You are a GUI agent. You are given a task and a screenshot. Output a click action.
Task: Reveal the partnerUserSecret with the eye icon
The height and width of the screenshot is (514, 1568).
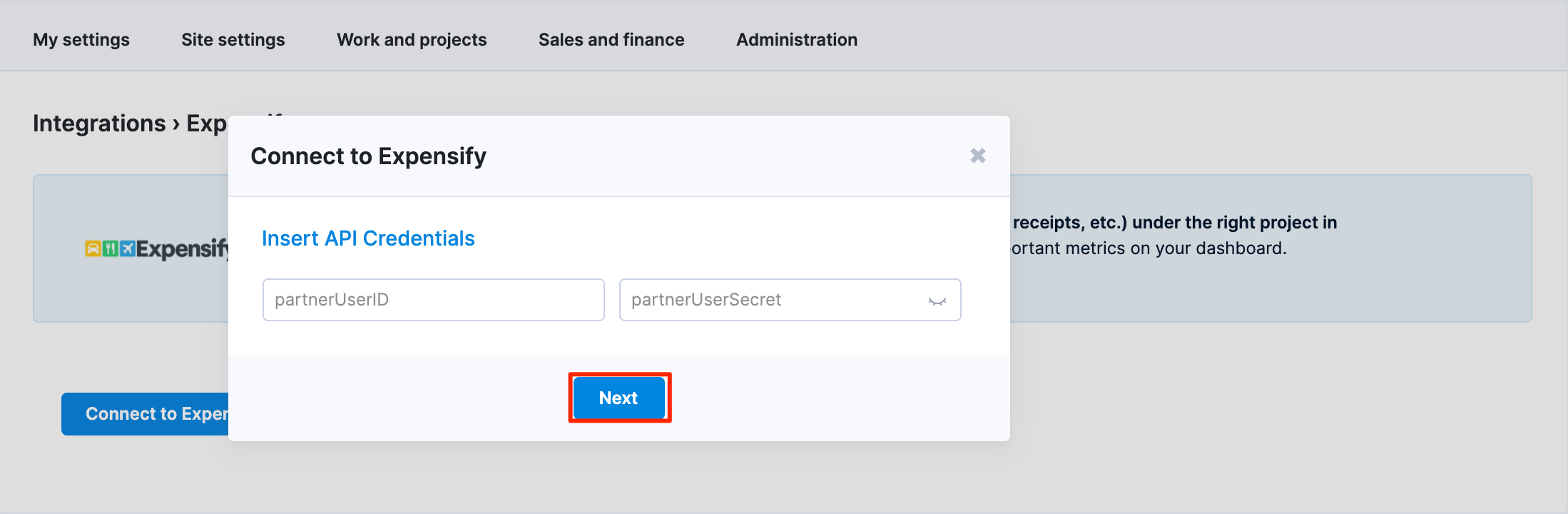937,301
